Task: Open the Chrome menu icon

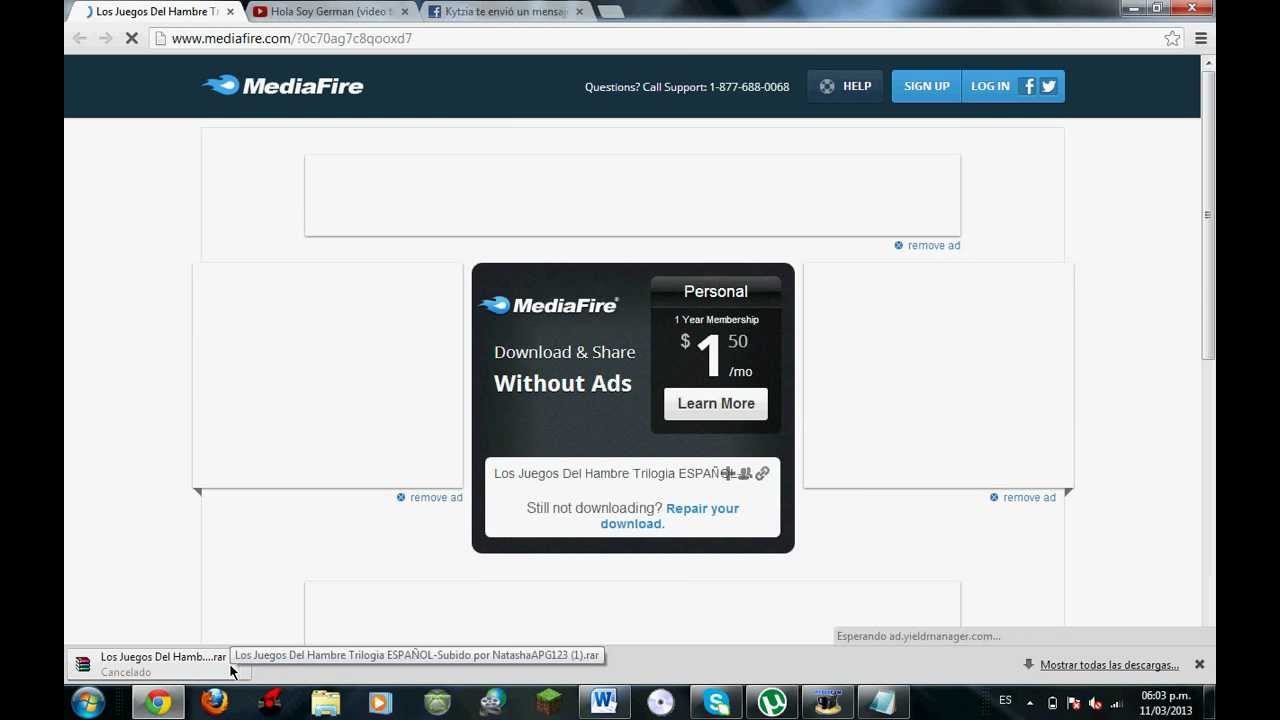Action: (1201, 38)
